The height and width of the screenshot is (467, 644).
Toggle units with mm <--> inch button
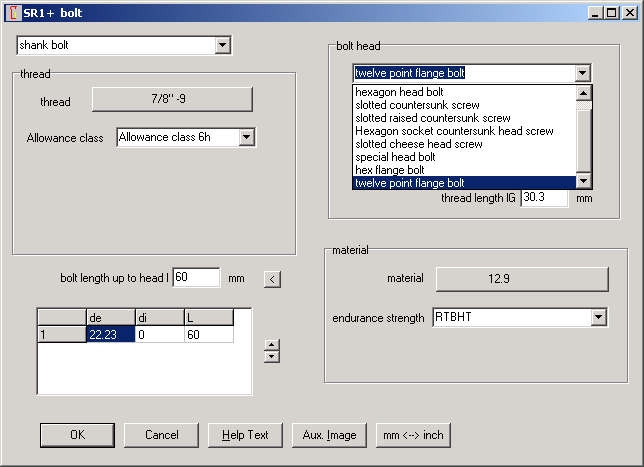413,435
